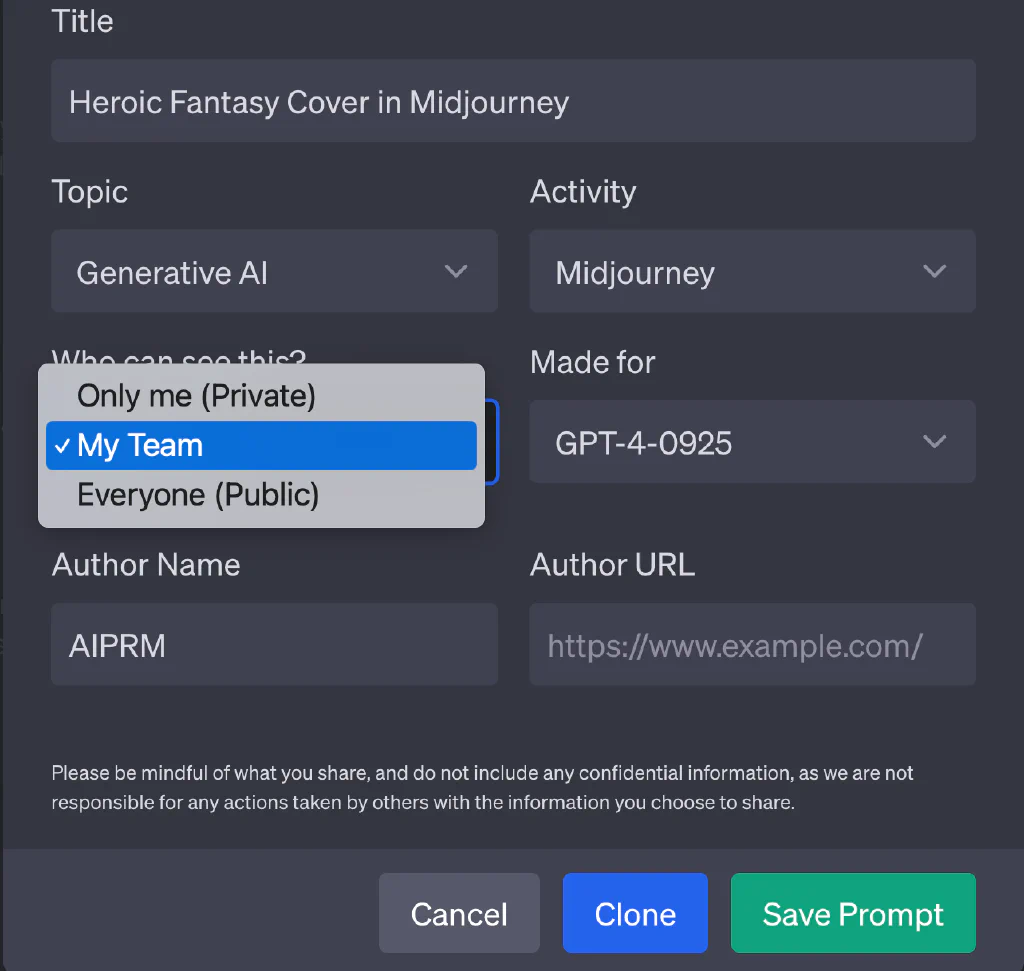Focus the Title text field

pos(513,101)
